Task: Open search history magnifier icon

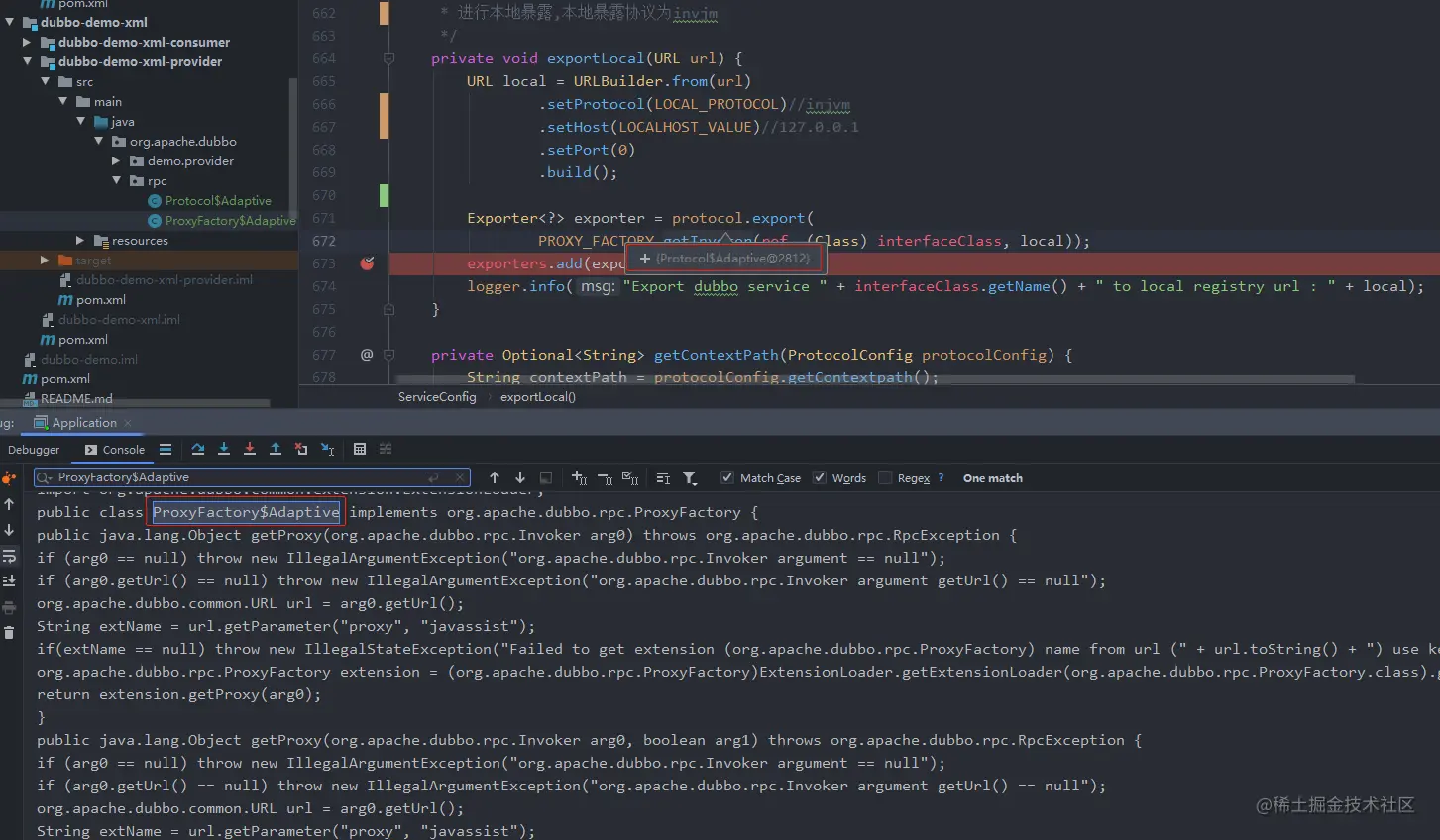Action: [x=45, y=477]
